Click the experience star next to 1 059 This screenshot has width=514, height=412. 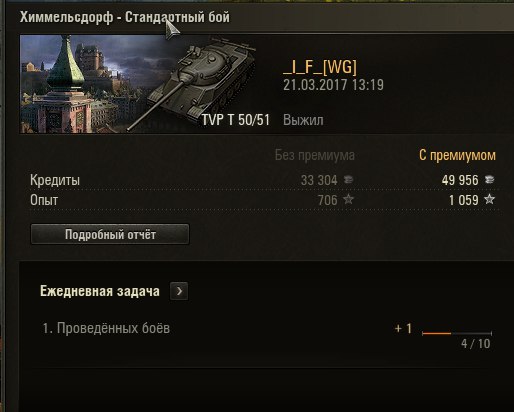(x=489, y=199)
